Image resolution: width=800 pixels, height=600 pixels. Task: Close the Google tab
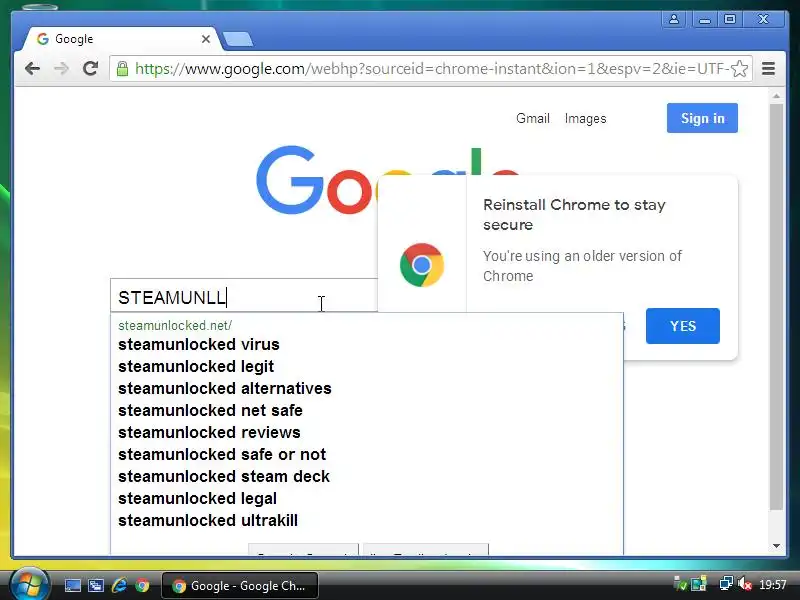click(x=206, y=39)
